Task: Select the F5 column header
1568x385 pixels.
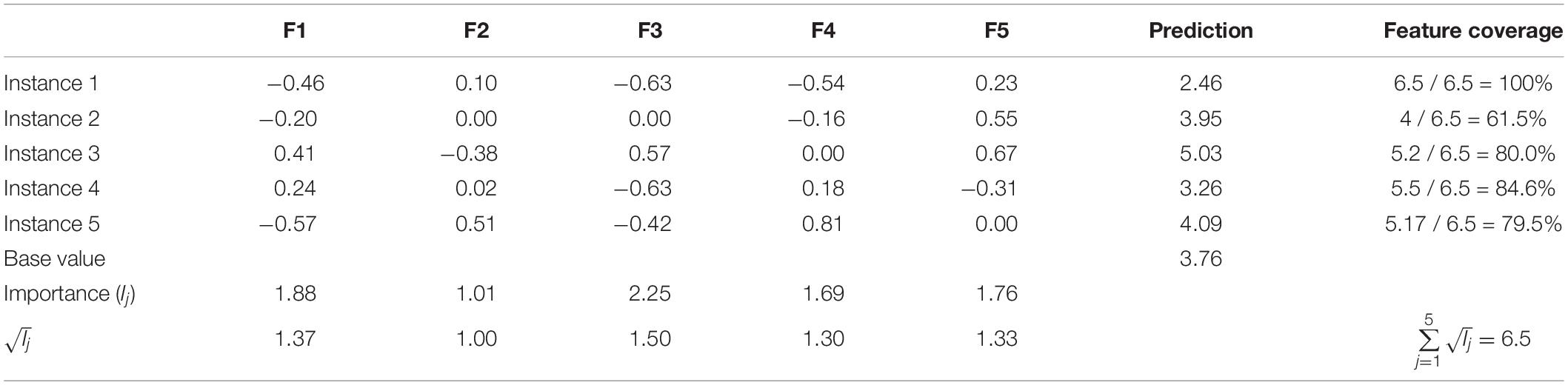Action: (x=996, y=30)
